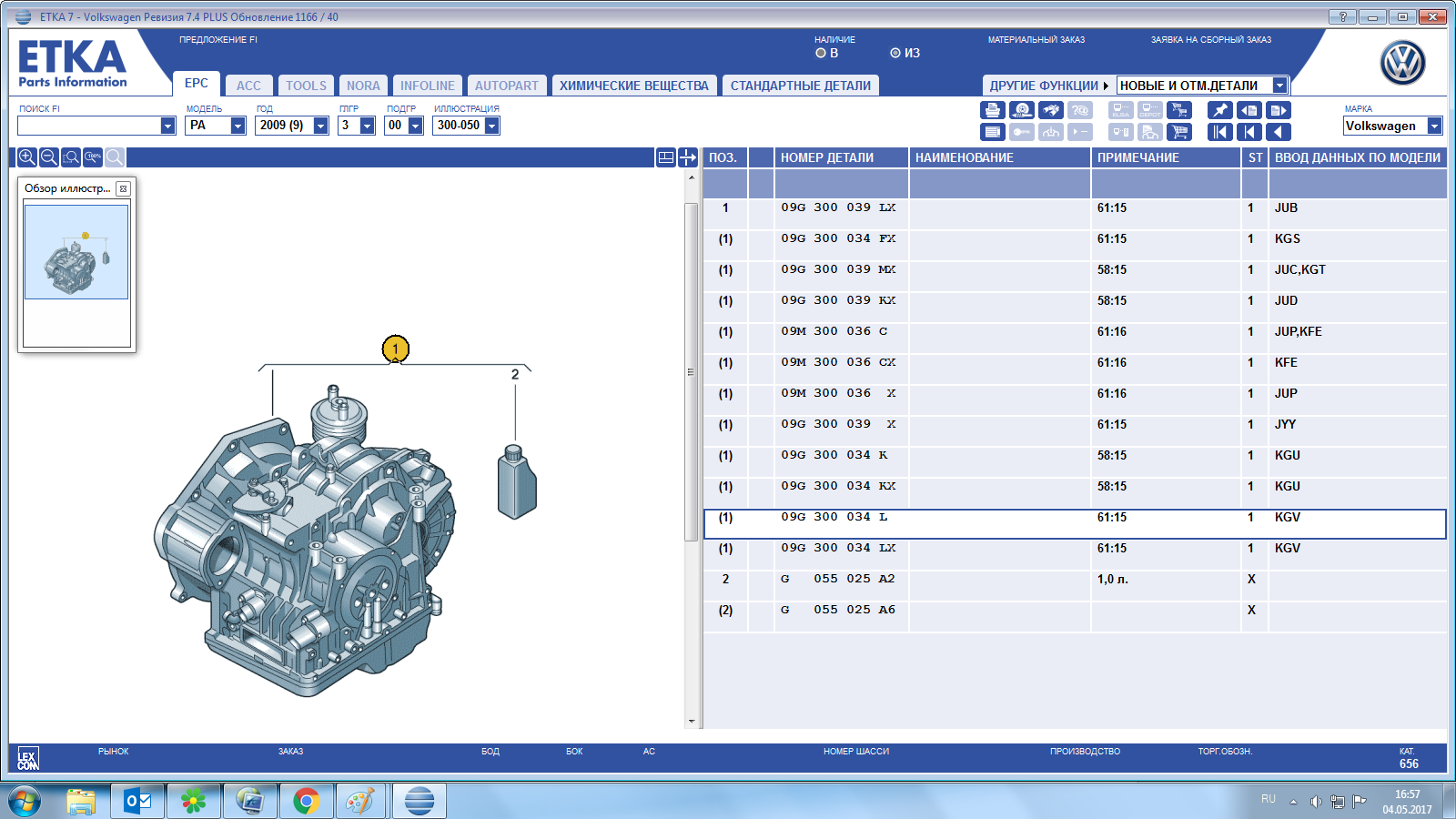Open the 'Новые и отм.детали' dropdown
The image size is (1456, 819).
1279,86
